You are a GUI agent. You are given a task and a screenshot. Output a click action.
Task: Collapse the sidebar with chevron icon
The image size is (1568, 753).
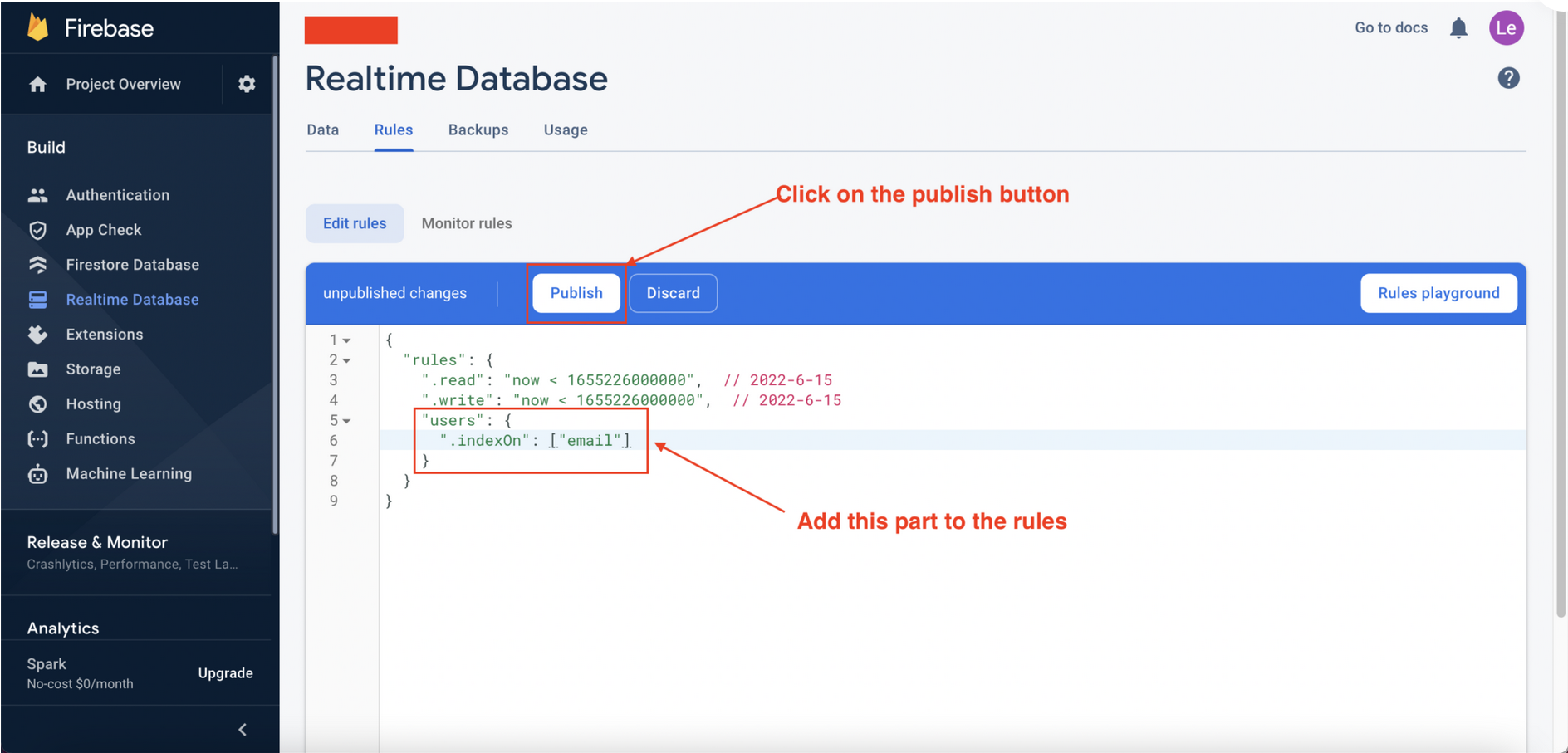[243, 730]
